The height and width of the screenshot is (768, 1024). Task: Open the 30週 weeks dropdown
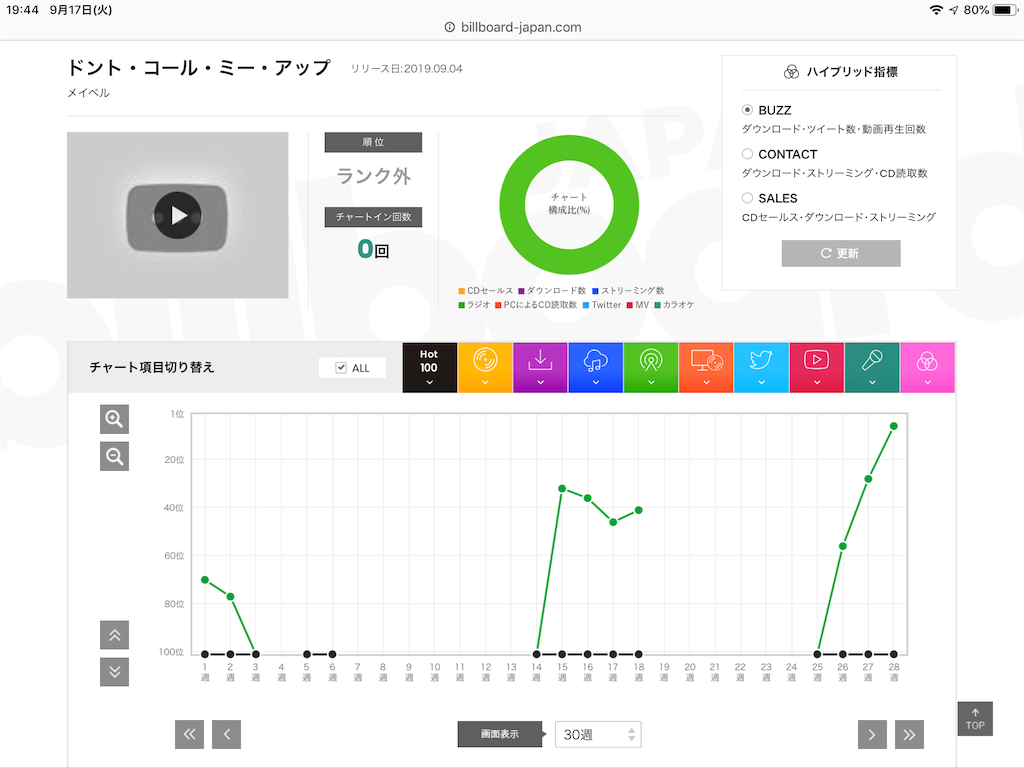coord(598,735)
